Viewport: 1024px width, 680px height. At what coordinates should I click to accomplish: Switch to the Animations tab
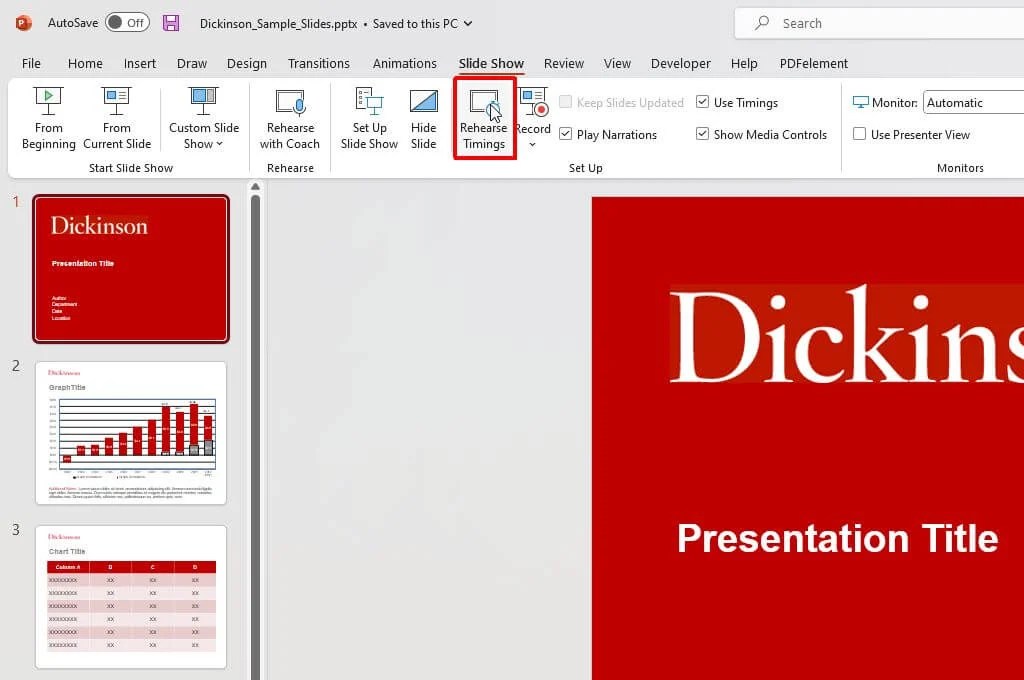tap(404, 63)
